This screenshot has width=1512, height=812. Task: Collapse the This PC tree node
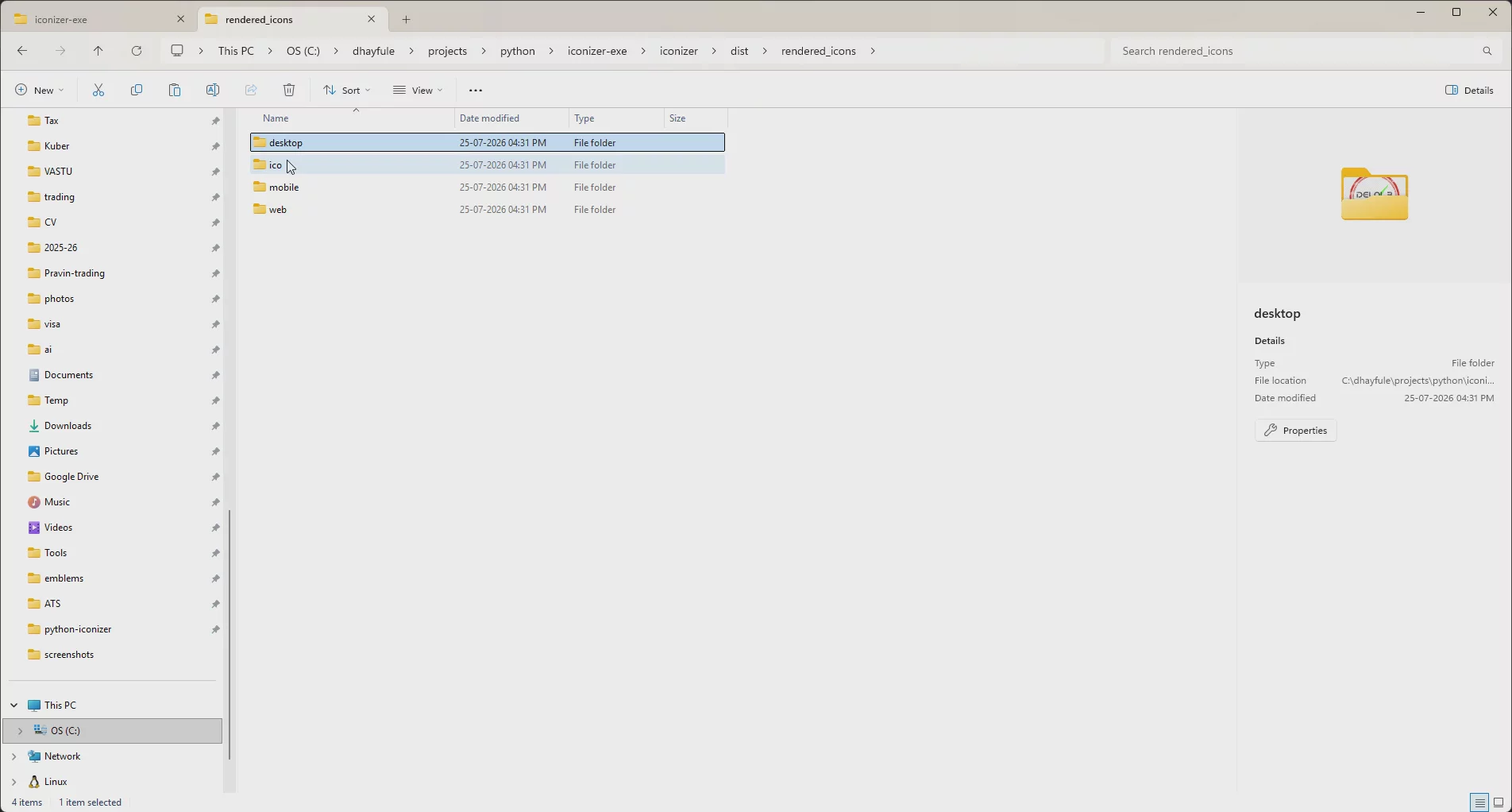click(x=14, y=706)
